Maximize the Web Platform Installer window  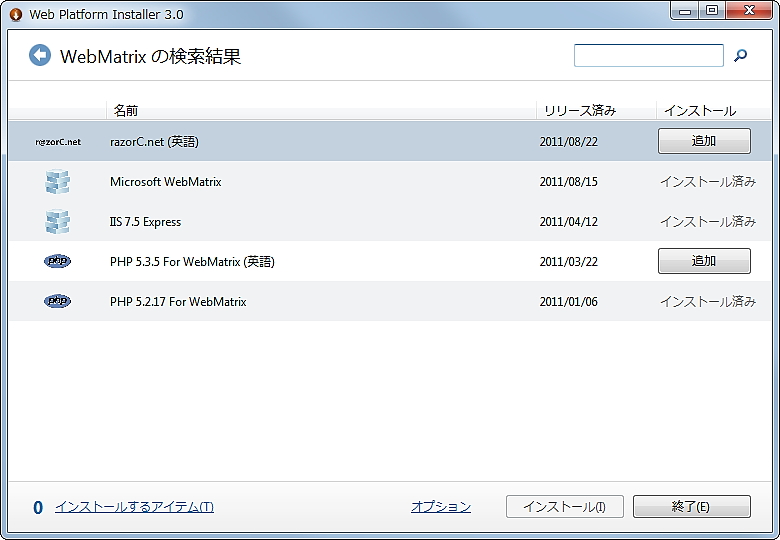point(712,11)
